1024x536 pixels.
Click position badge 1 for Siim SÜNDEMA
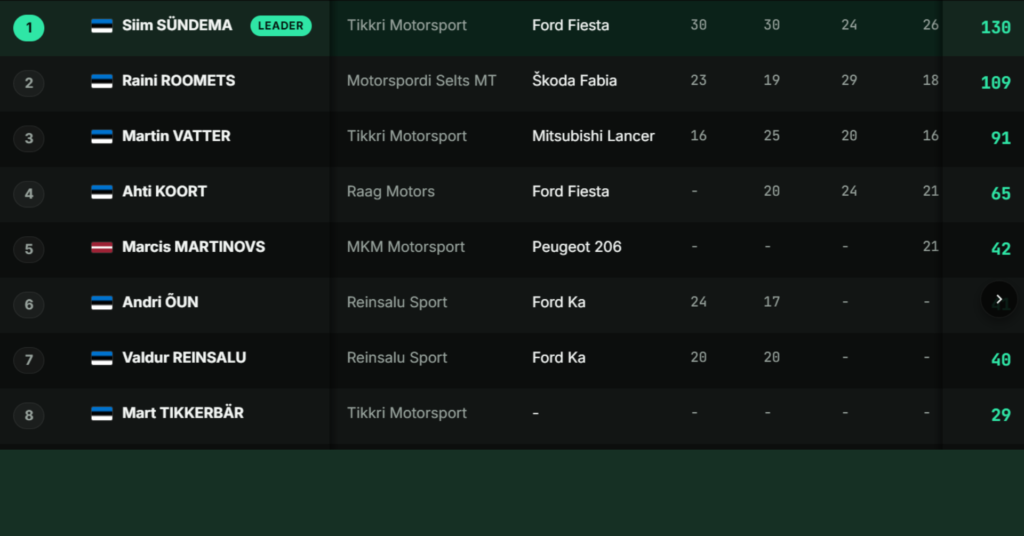point(29,27)
